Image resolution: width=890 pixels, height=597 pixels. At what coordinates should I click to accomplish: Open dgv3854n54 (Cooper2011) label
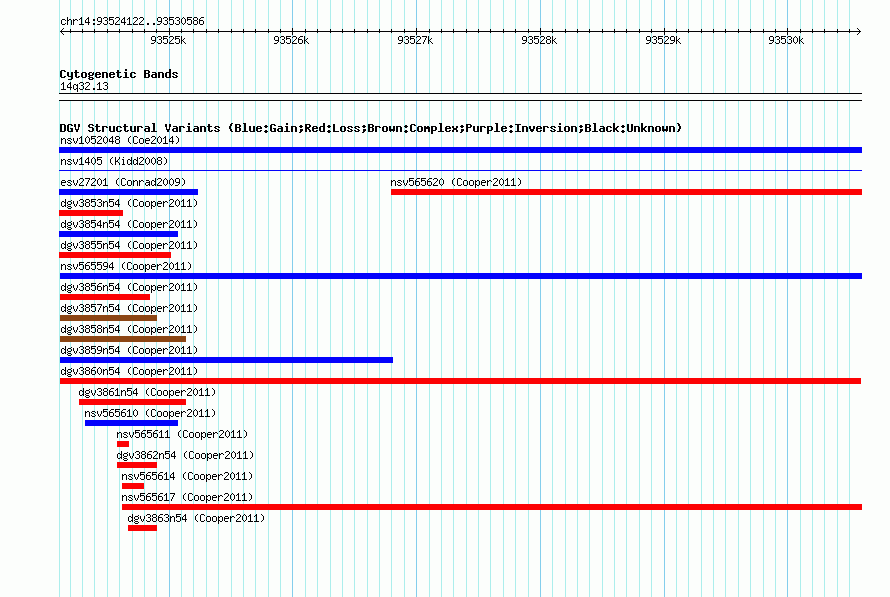129,224
